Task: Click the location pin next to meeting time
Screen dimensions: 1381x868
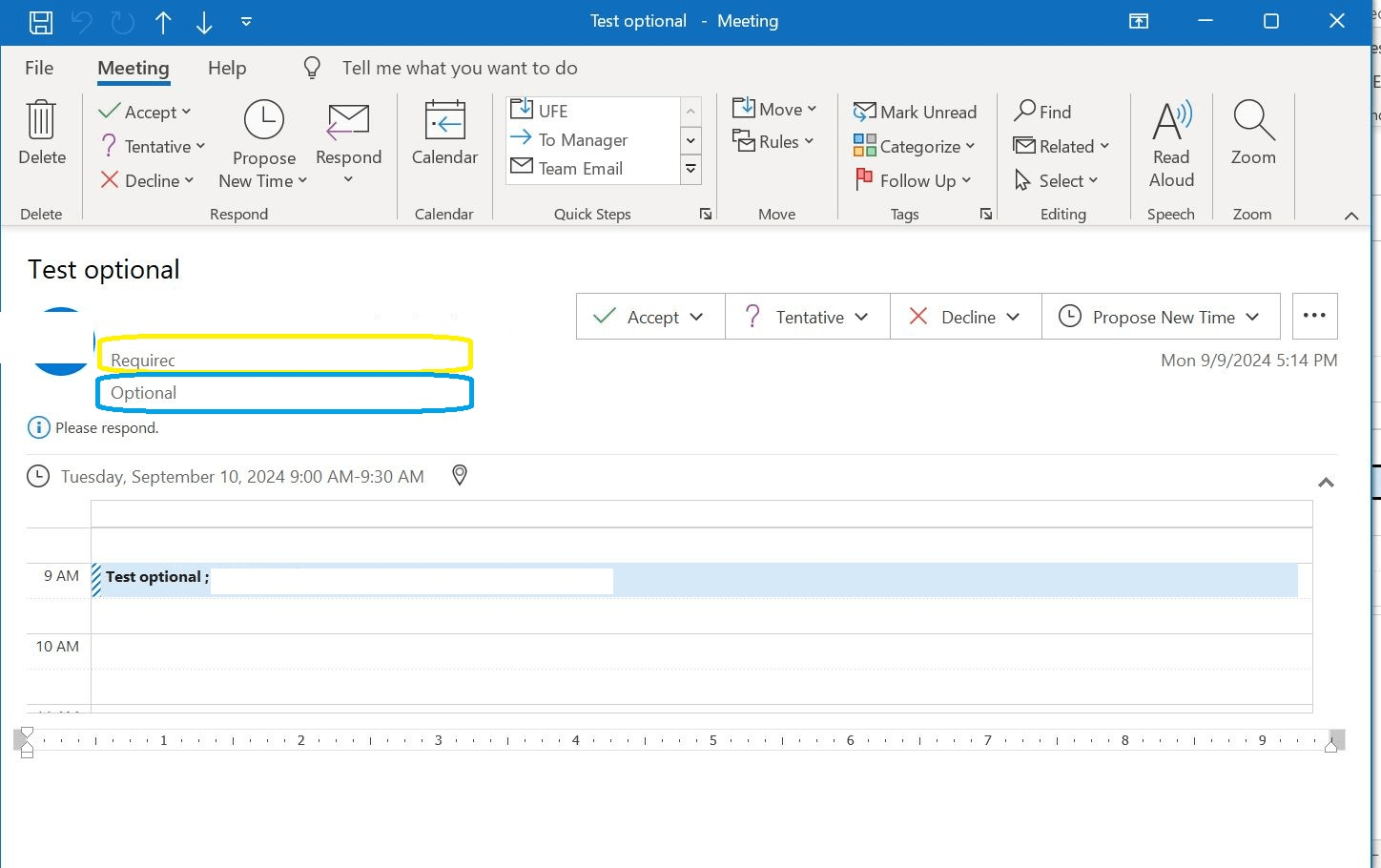Action: point(459,475)
